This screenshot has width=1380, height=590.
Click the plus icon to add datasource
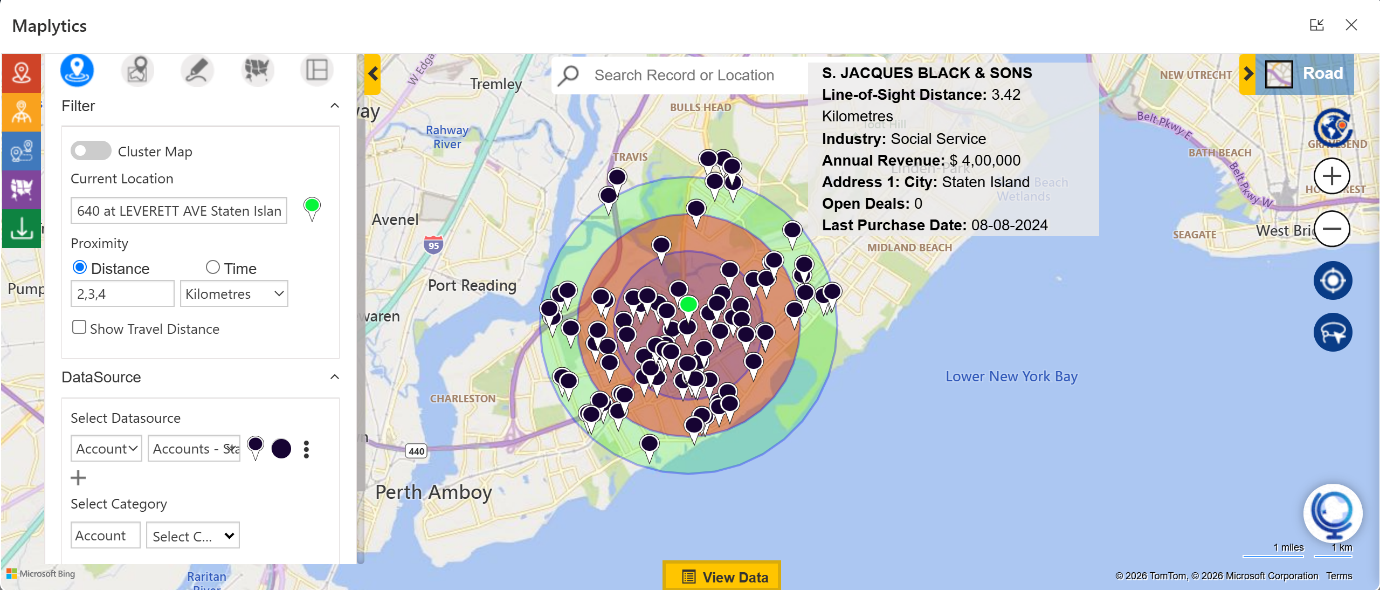(x=79, y=478)
